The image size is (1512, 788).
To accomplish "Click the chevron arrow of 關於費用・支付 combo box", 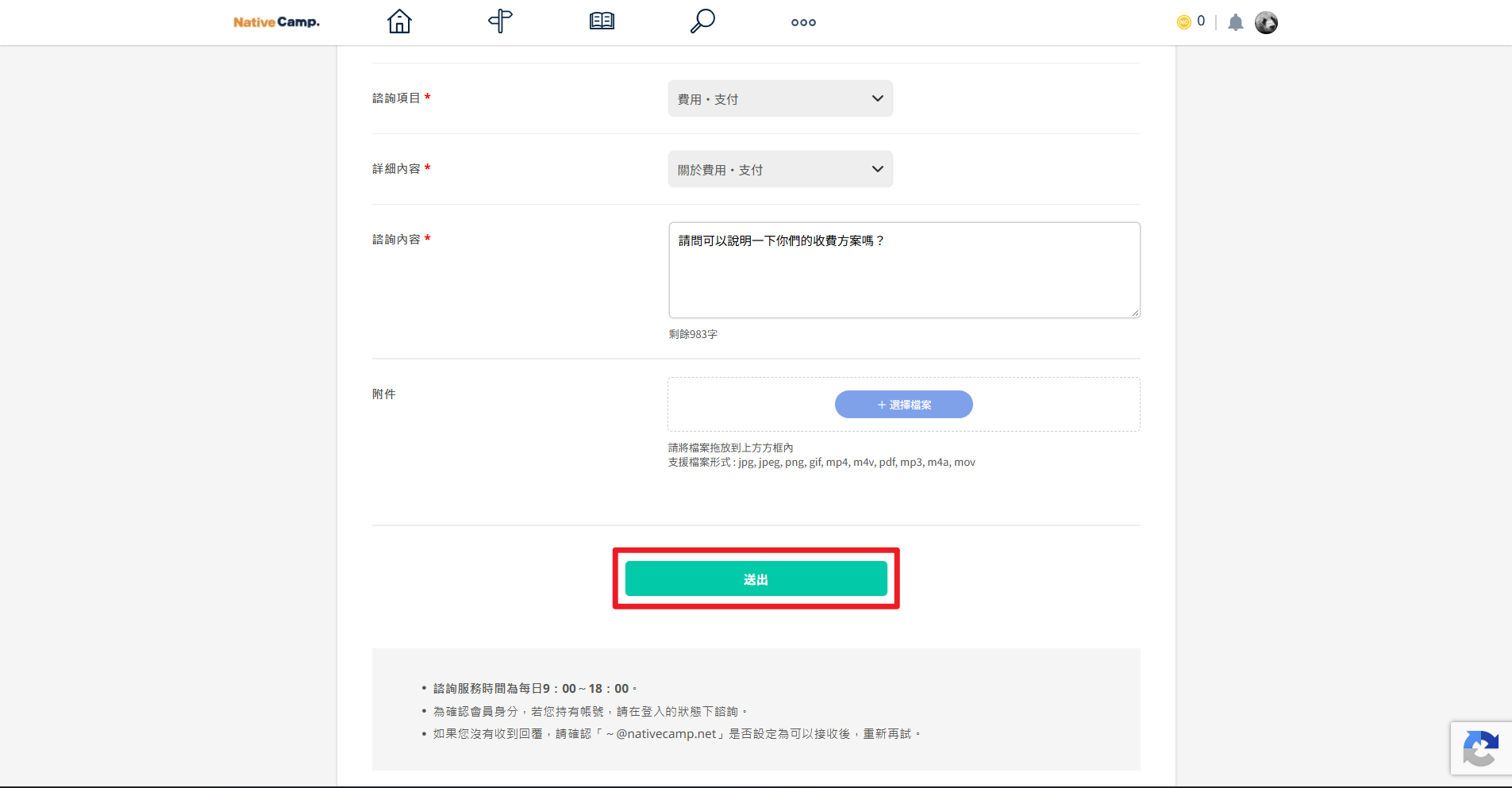I will 877,169.
